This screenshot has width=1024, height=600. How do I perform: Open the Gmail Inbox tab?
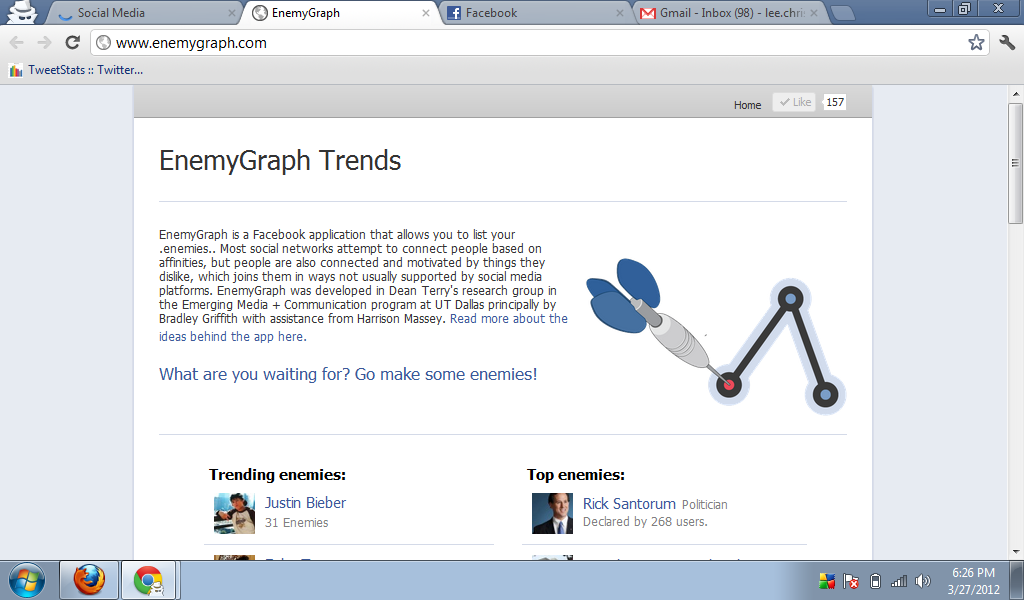point(731,13)
